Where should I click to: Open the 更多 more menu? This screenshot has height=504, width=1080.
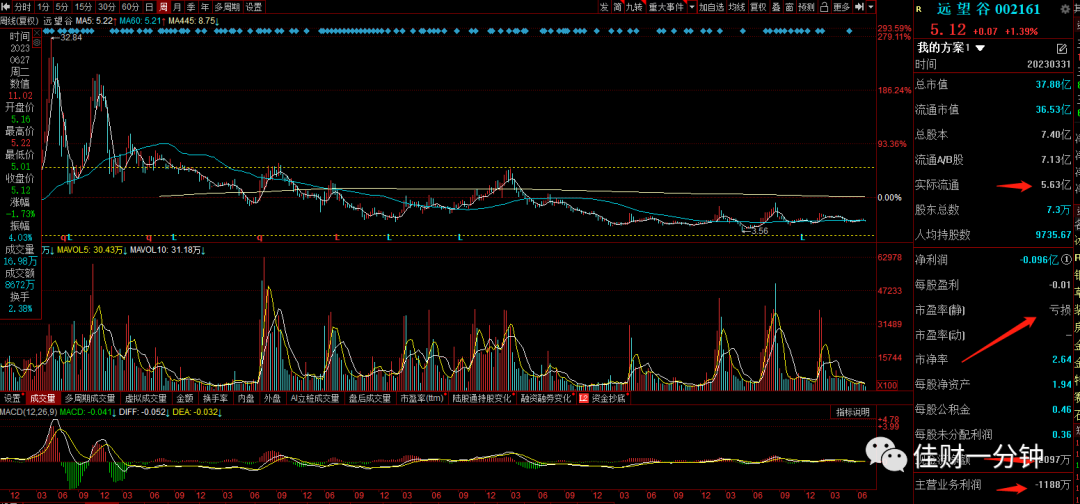click(x=842, y=7)
